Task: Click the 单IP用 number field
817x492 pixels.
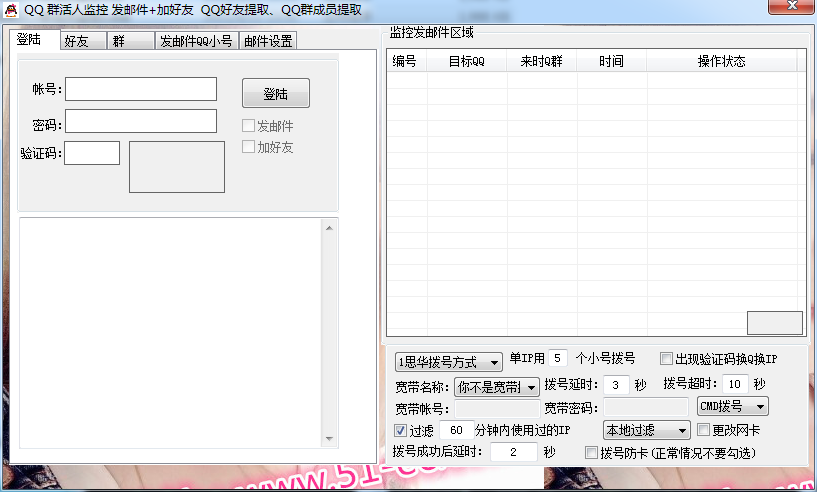Action: click(x=558, y=359)
